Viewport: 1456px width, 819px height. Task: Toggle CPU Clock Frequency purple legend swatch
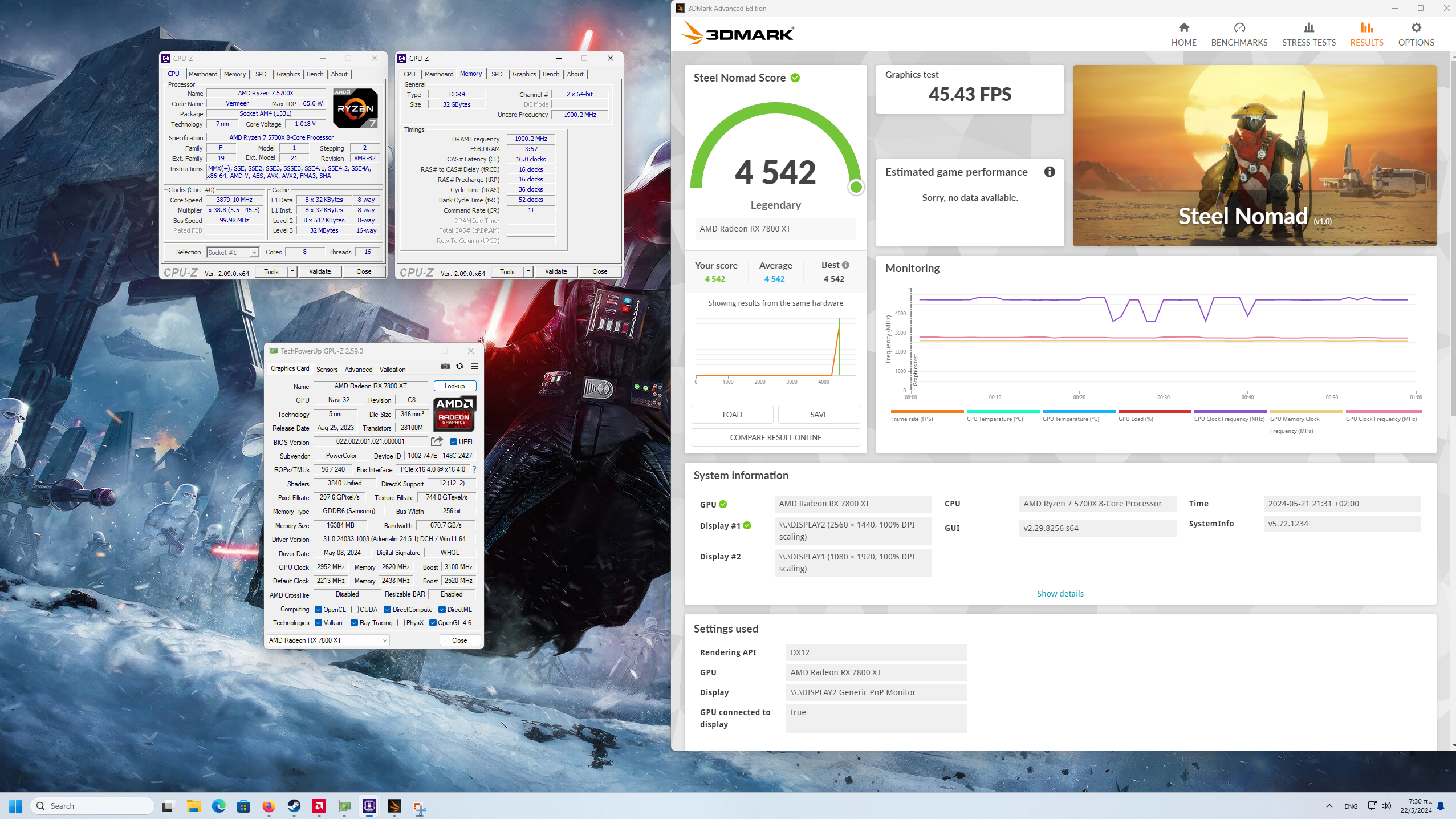pyautogui.click(x=1230, y=411)
